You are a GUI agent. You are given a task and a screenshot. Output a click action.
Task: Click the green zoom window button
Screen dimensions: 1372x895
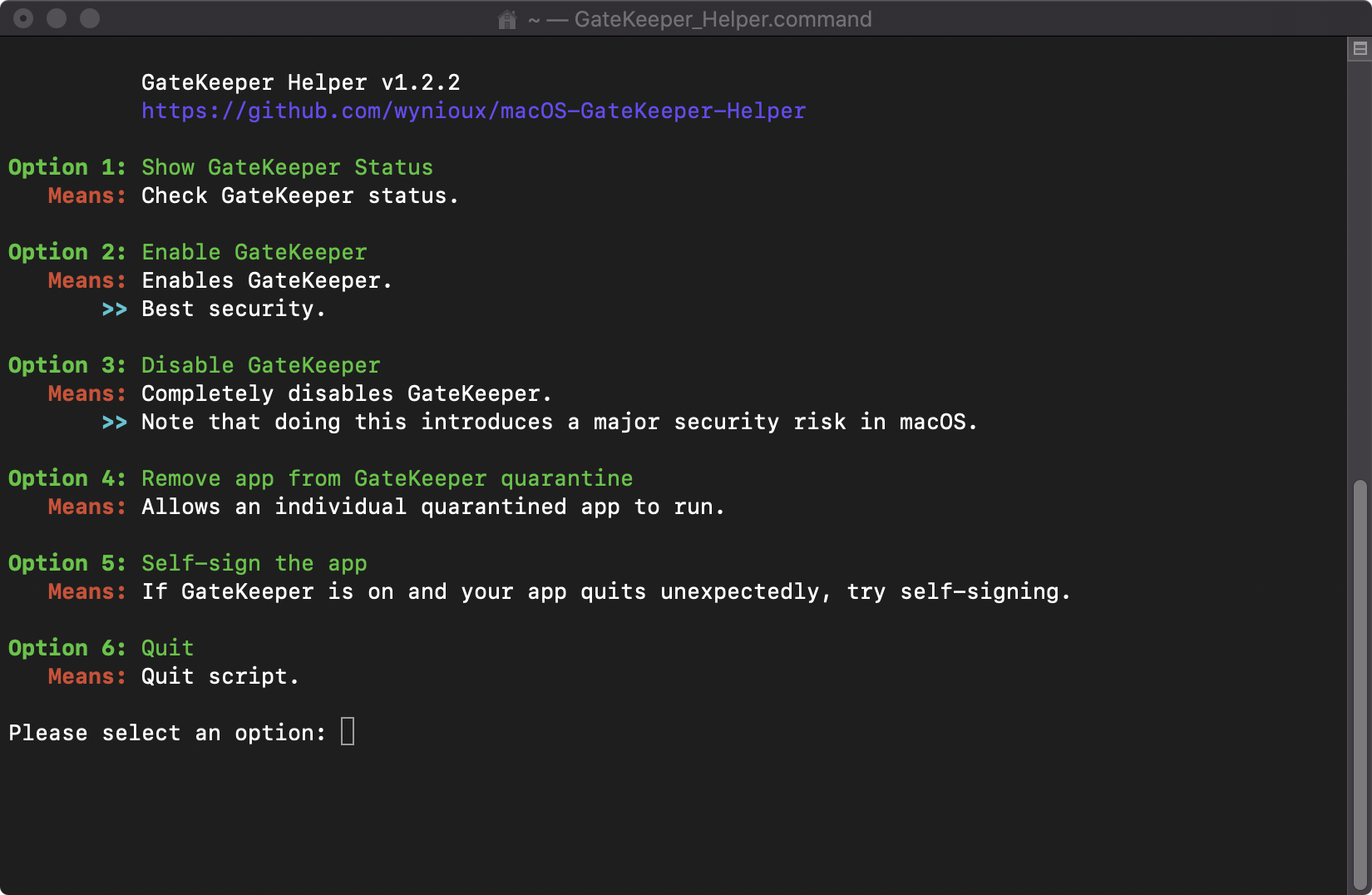[x=90, y=18]
